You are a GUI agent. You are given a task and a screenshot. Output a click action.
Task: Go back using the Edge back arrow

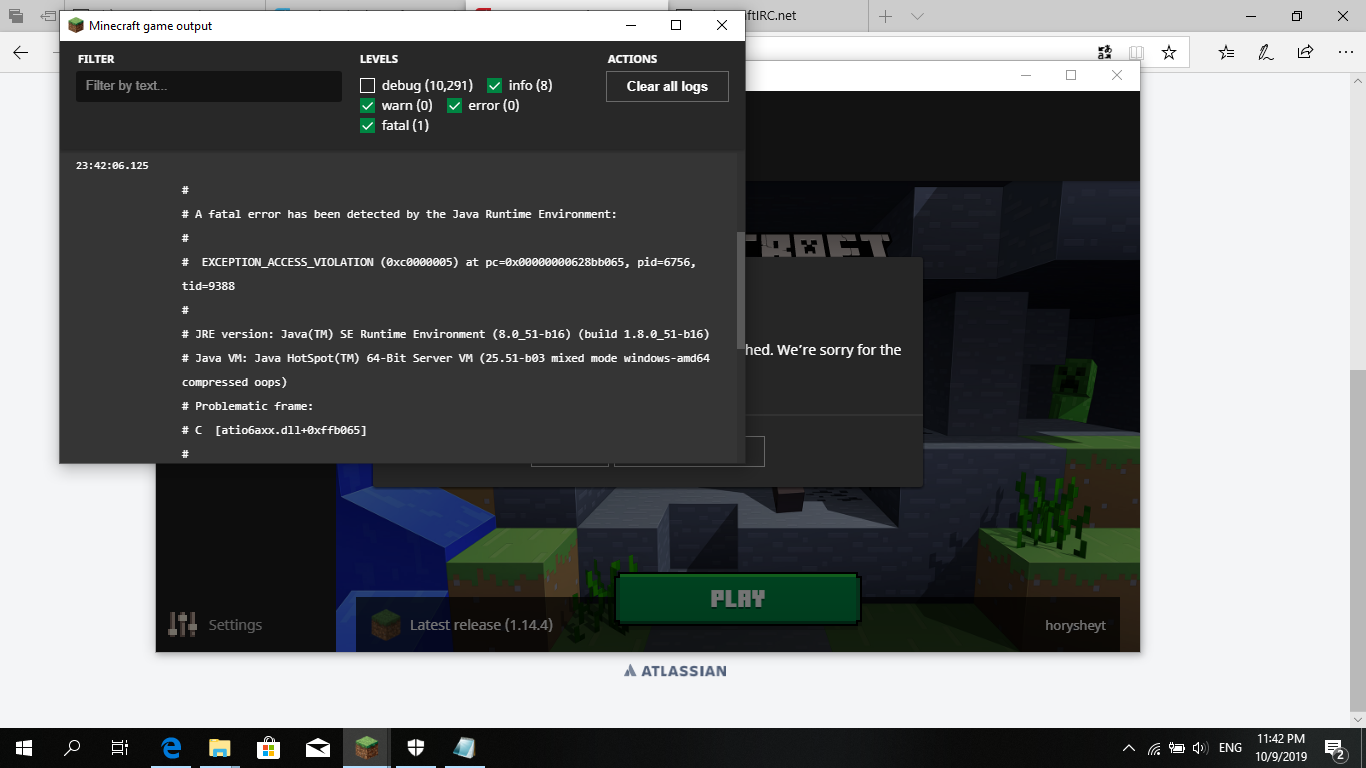click(x=20, y=52)
